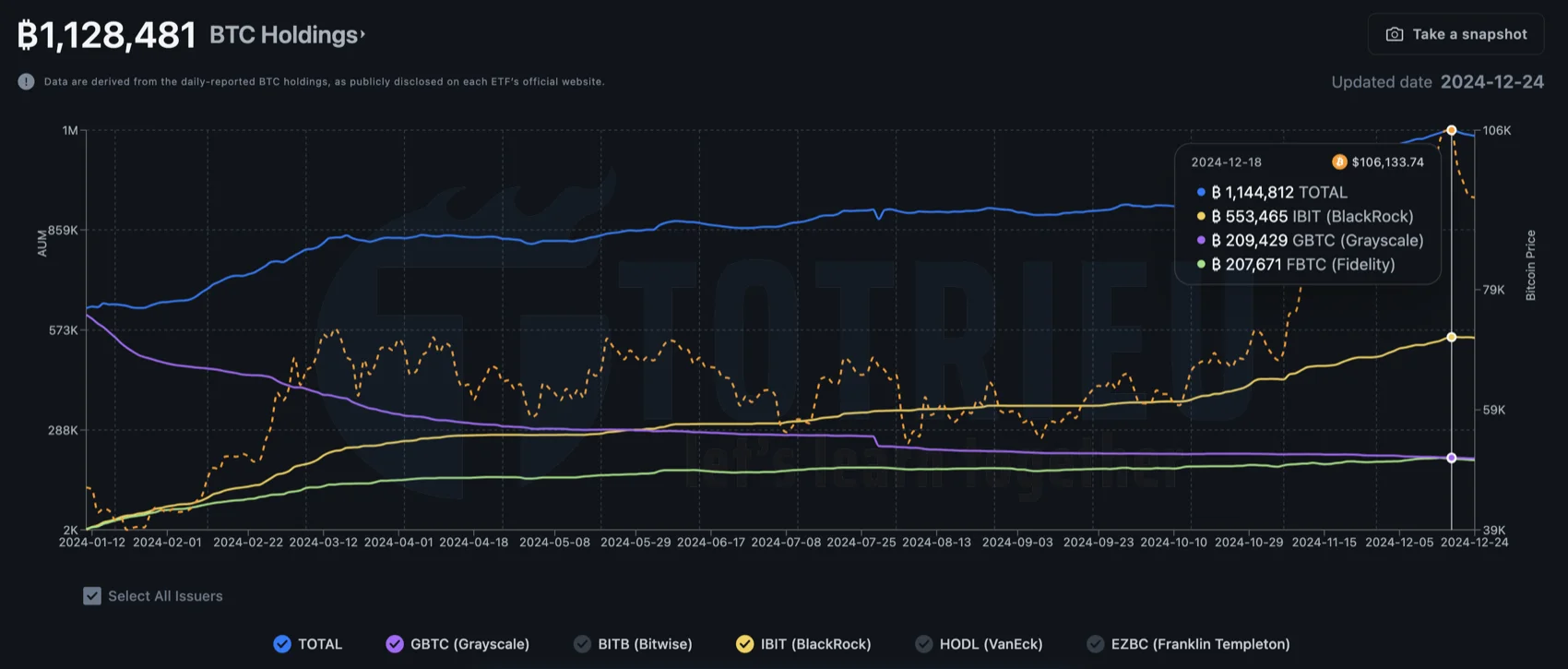1568x669 pixels.
Task: Open the BTC Holdings heading link
Action: pyautogui.click(x=283, y=35)
